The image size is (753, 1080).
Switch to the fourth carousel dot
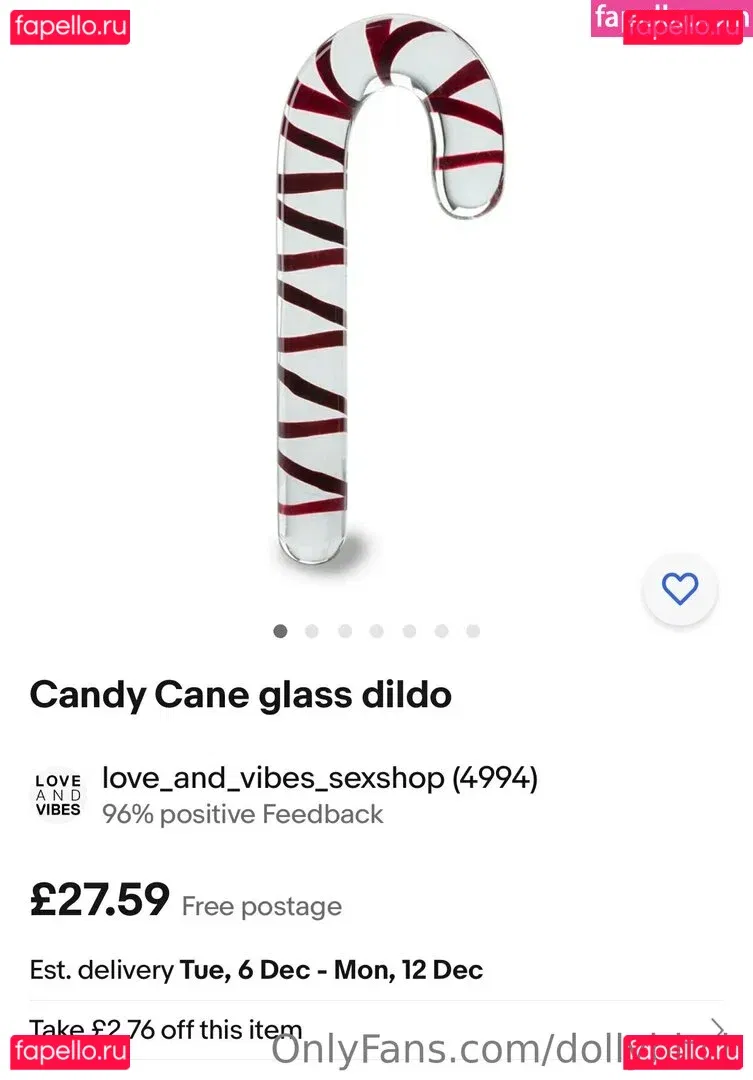pos(377,631)
